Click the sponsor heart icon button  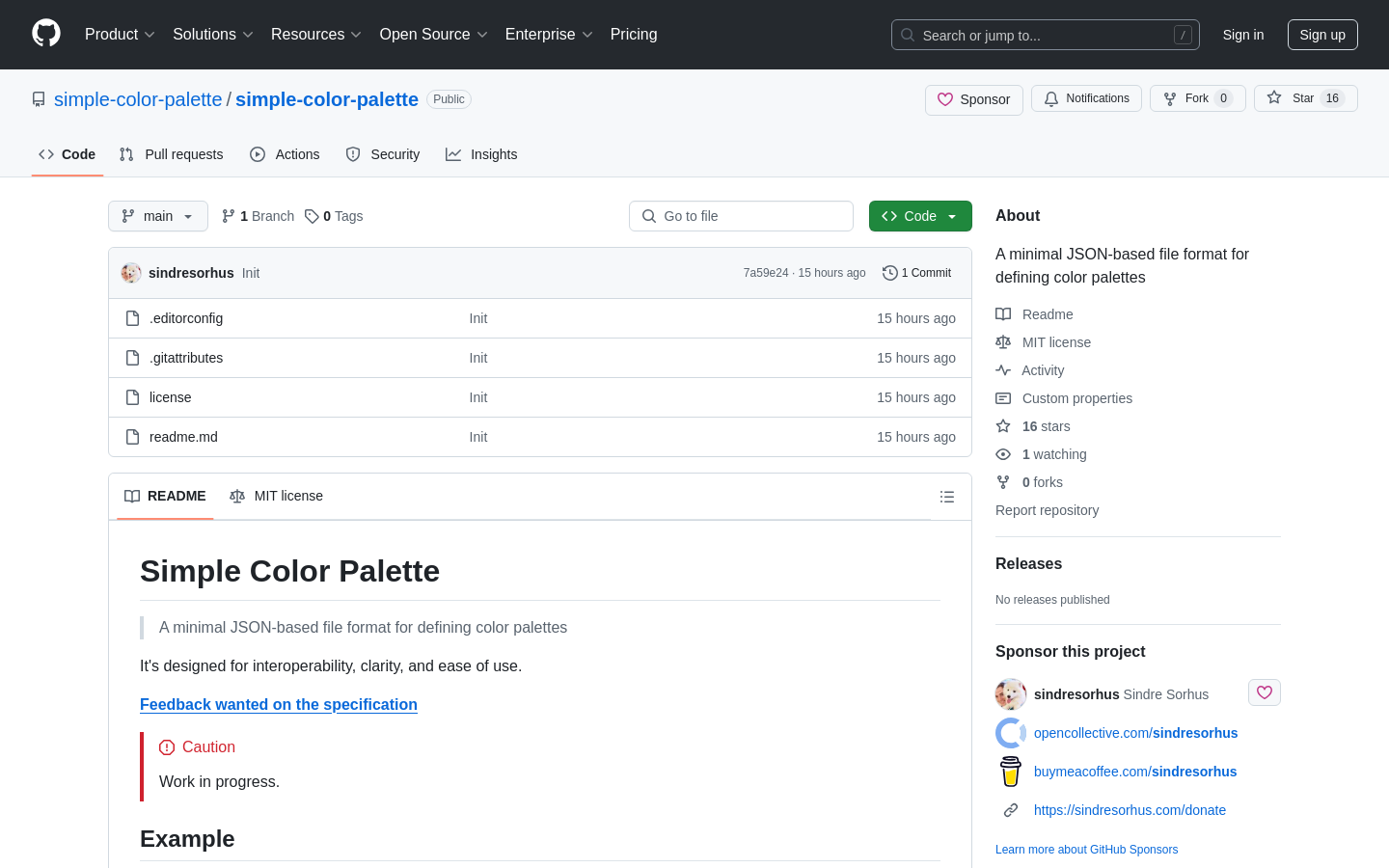(x=1265, y=692)
